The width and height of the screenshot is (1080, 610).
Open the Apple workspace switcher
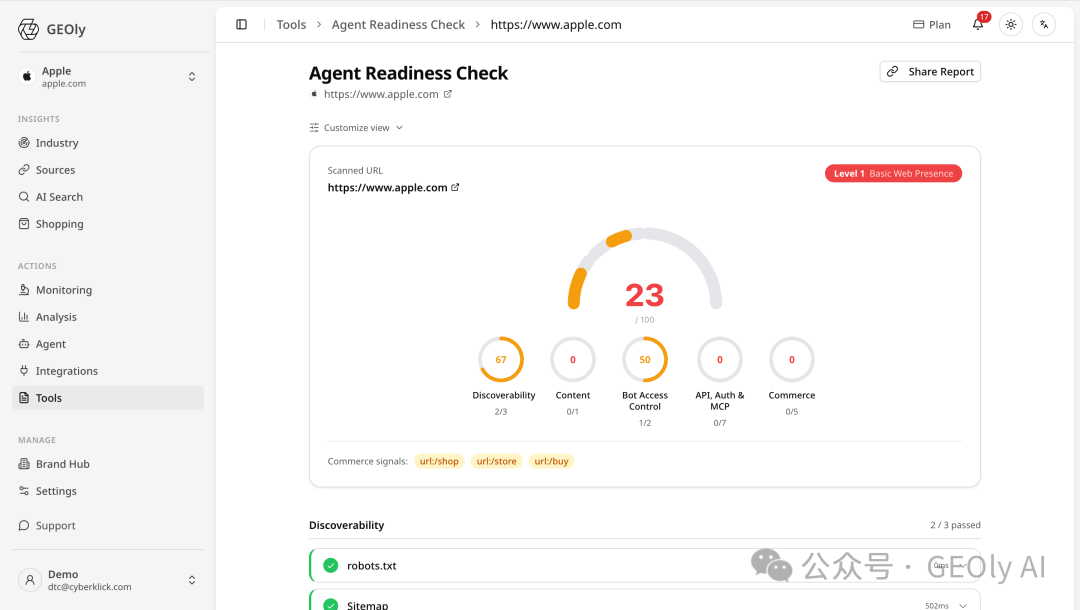point(108,76)
